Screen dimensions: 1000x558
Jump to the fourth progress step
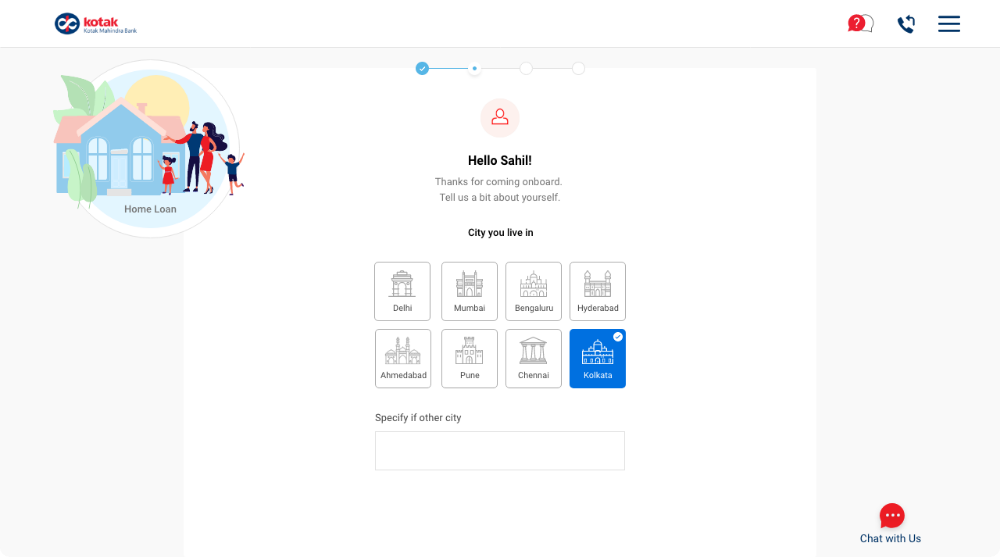(x=578, y=68)
